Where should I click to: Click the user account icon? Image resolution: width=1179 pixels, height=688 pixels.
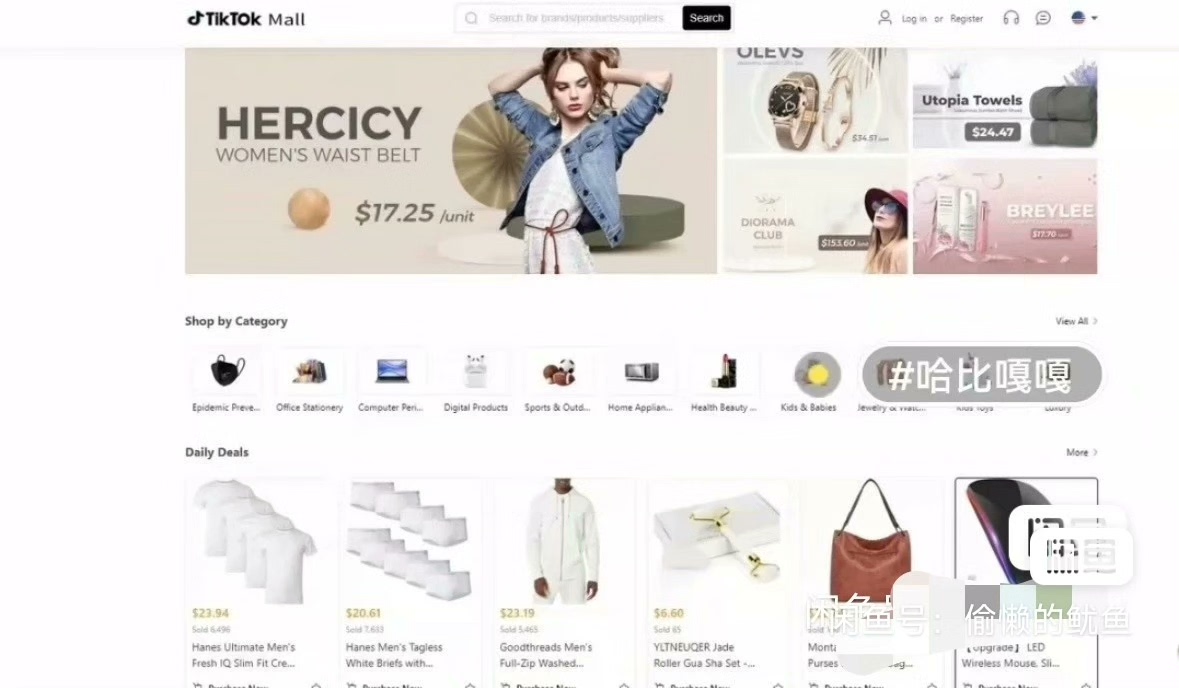885,18
